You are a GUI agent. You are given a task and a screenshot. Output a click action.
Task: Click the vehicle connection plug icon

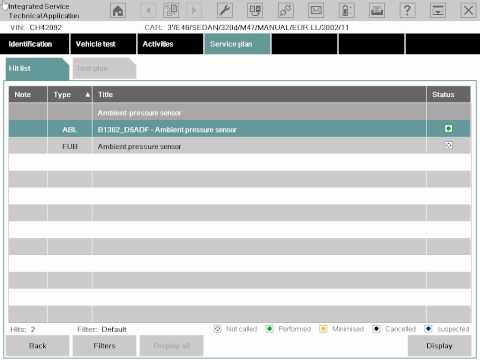286,10
